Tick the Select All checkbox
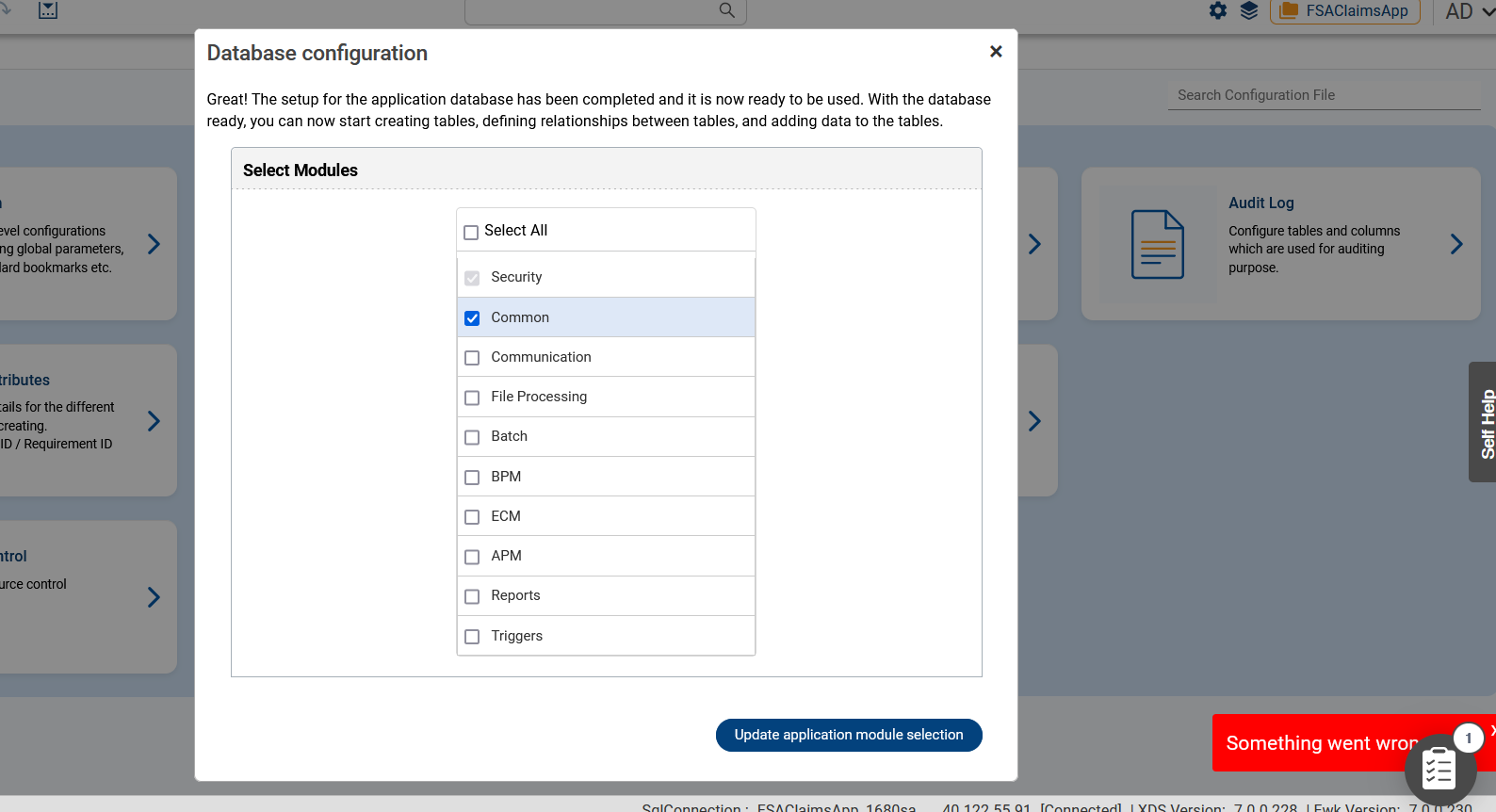This screenshot has width=1496, height=812. 471,232
